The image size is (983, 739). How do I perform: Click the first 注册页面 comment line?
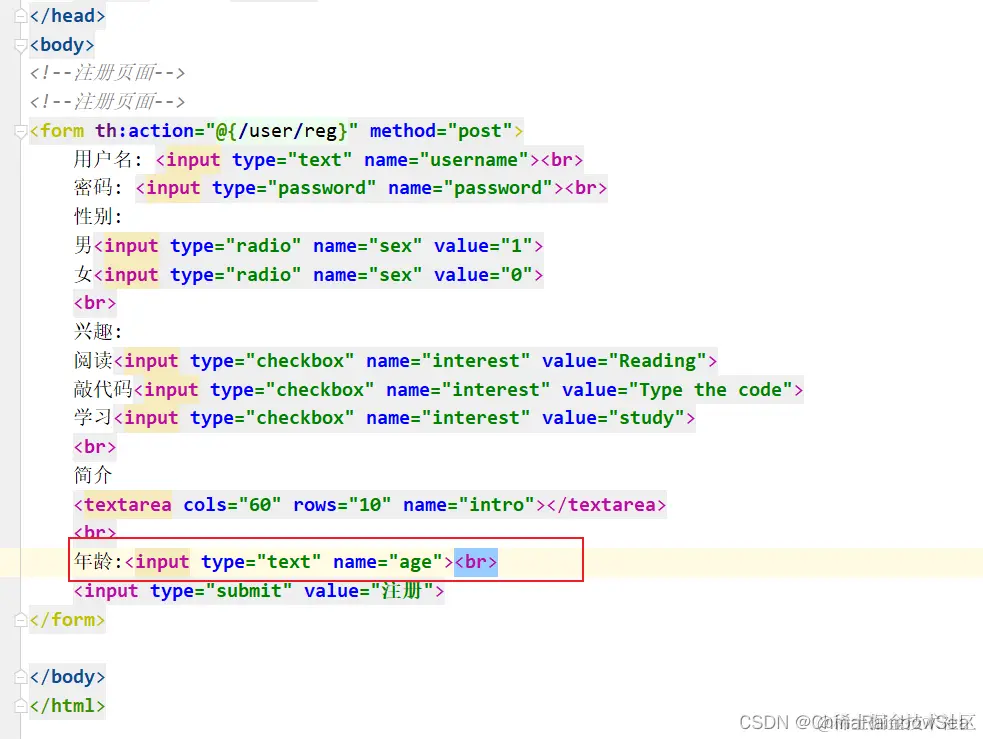(107, 73)
